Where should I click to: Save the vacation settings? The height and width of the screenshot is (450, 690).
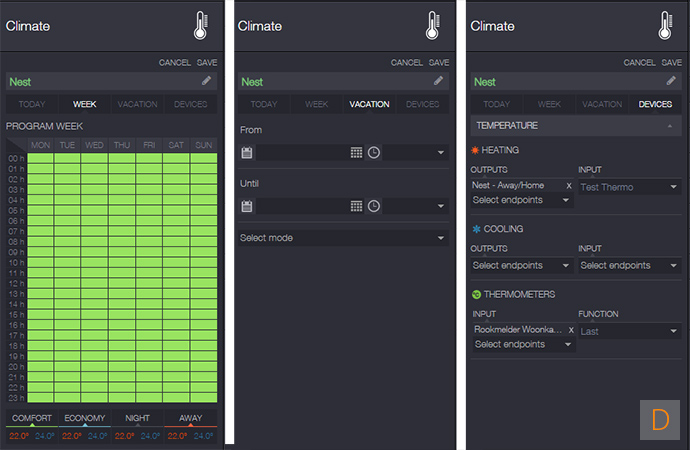click(x=439, y=62)
